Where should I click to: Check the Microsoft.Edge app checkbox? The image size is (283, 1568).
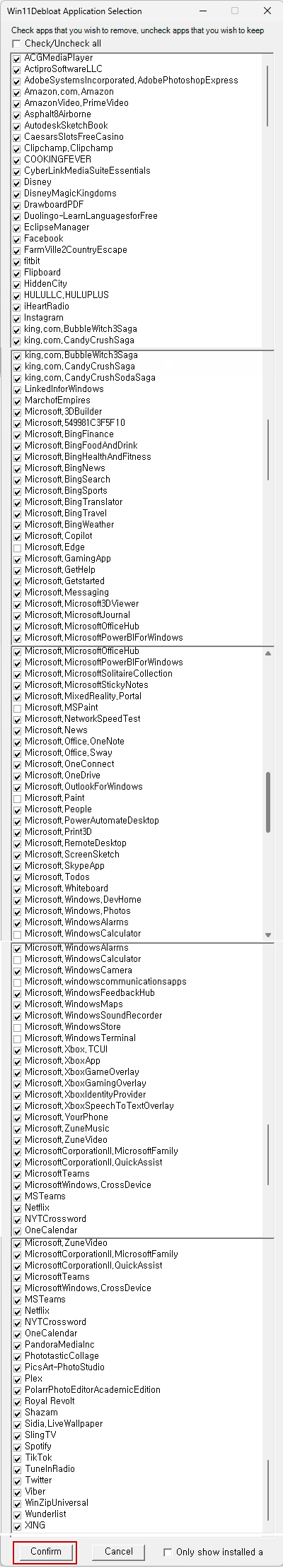pyautogui.click(x=17, y=547)
